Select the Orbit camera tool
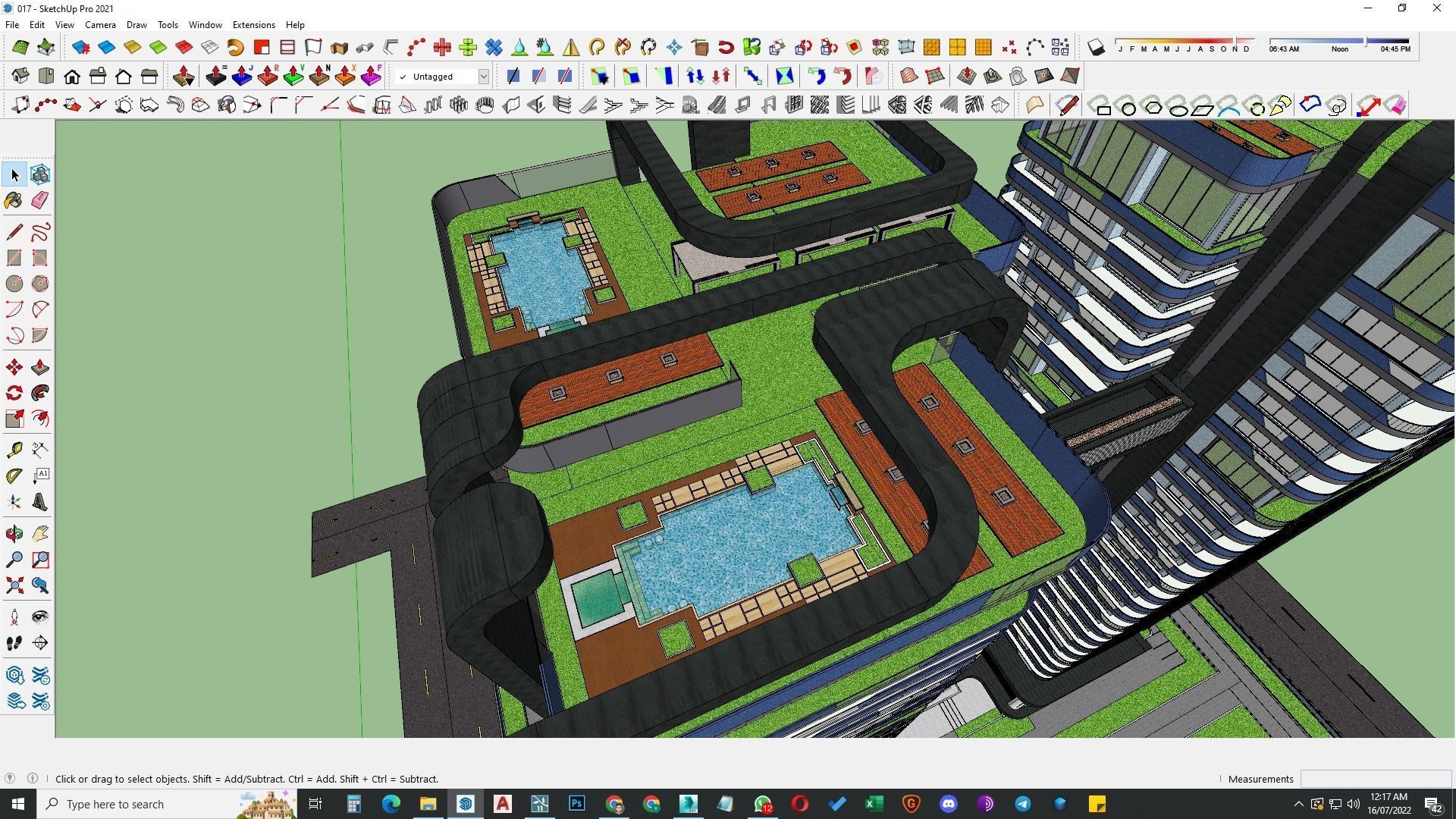 pos(14,535)
